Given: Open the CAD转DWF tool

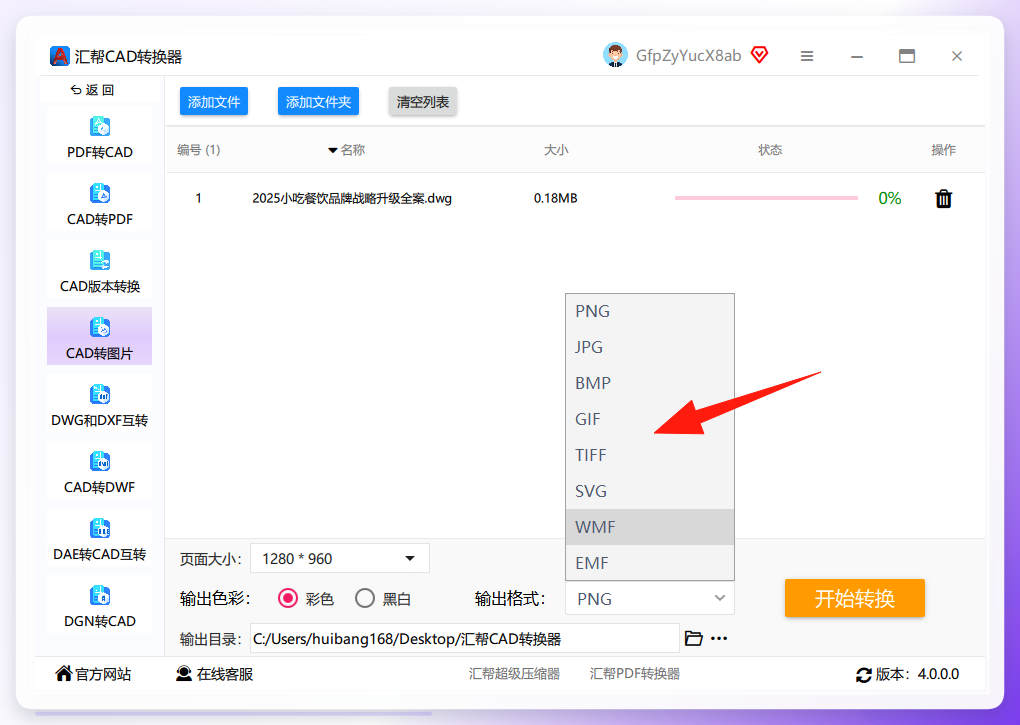Looking at the screenshot, I should [100, 472].
